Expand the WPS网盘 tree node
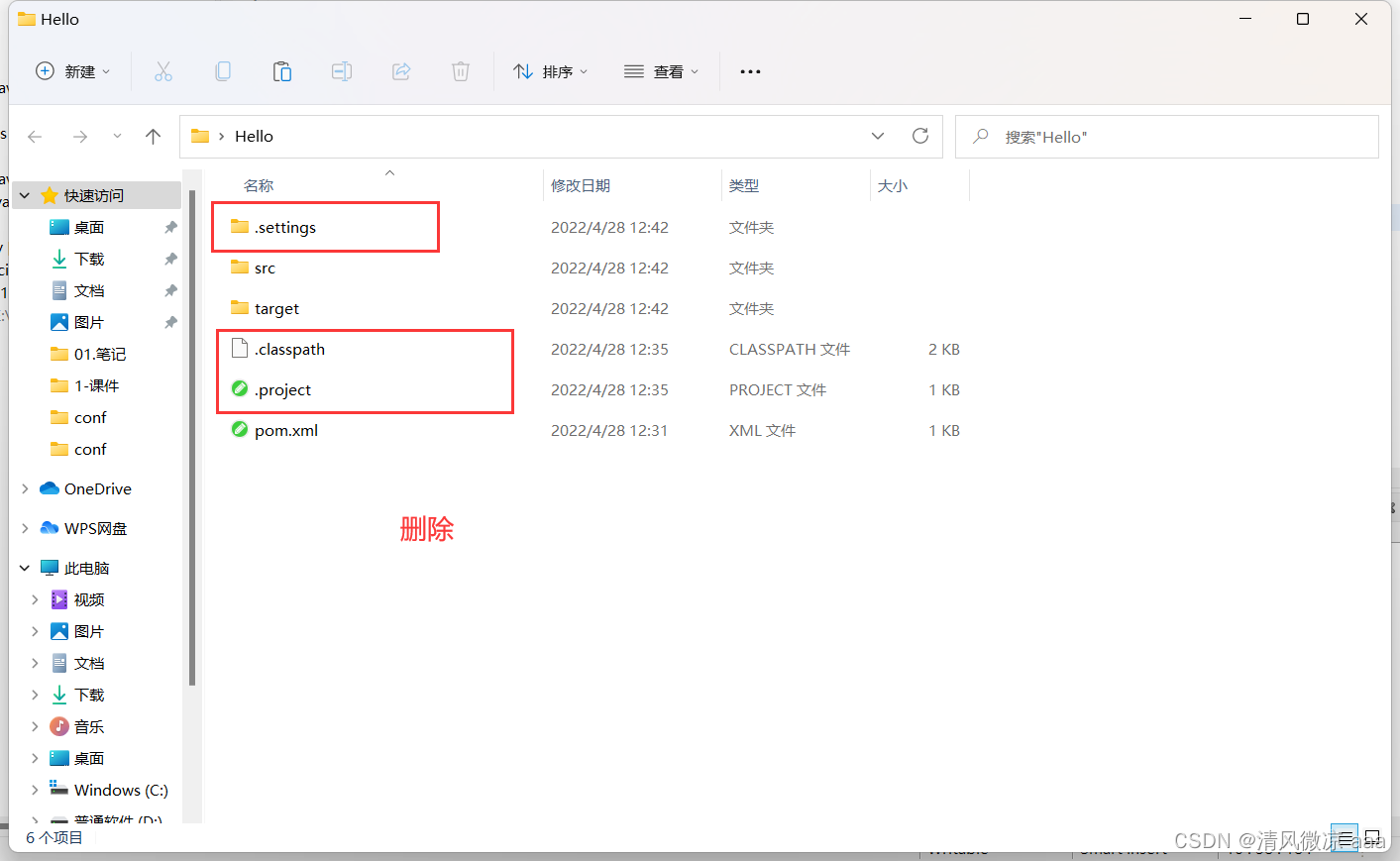 click(25, 528)
